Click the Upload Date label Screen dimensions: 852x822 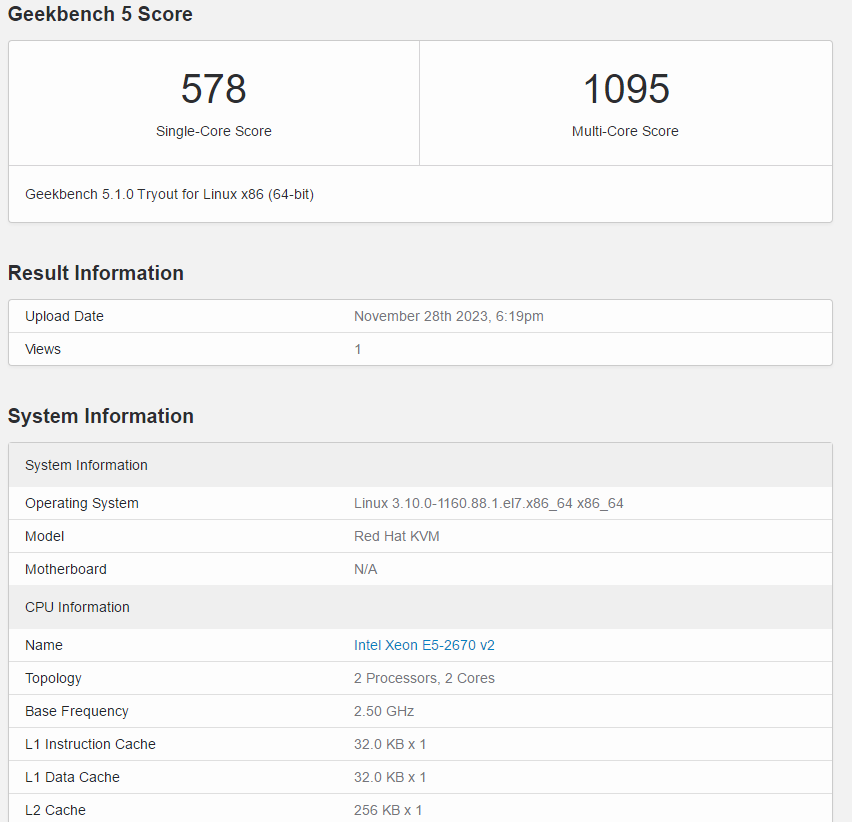(x=64, y=316)
